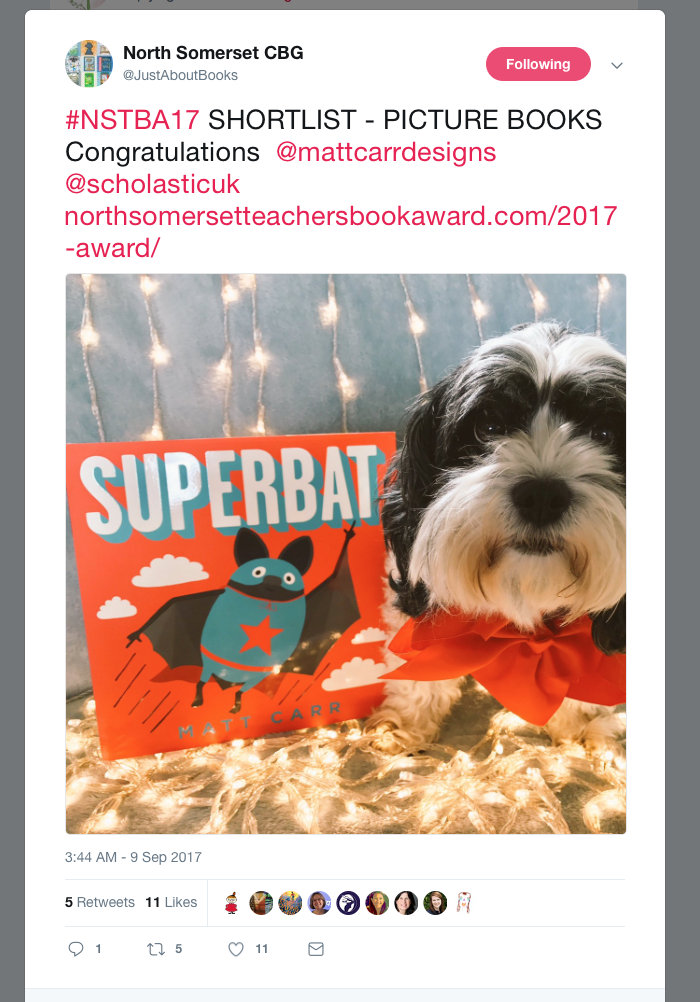View the 11 Likes list
Screen dimensions: 700x1002
point(171,902)
